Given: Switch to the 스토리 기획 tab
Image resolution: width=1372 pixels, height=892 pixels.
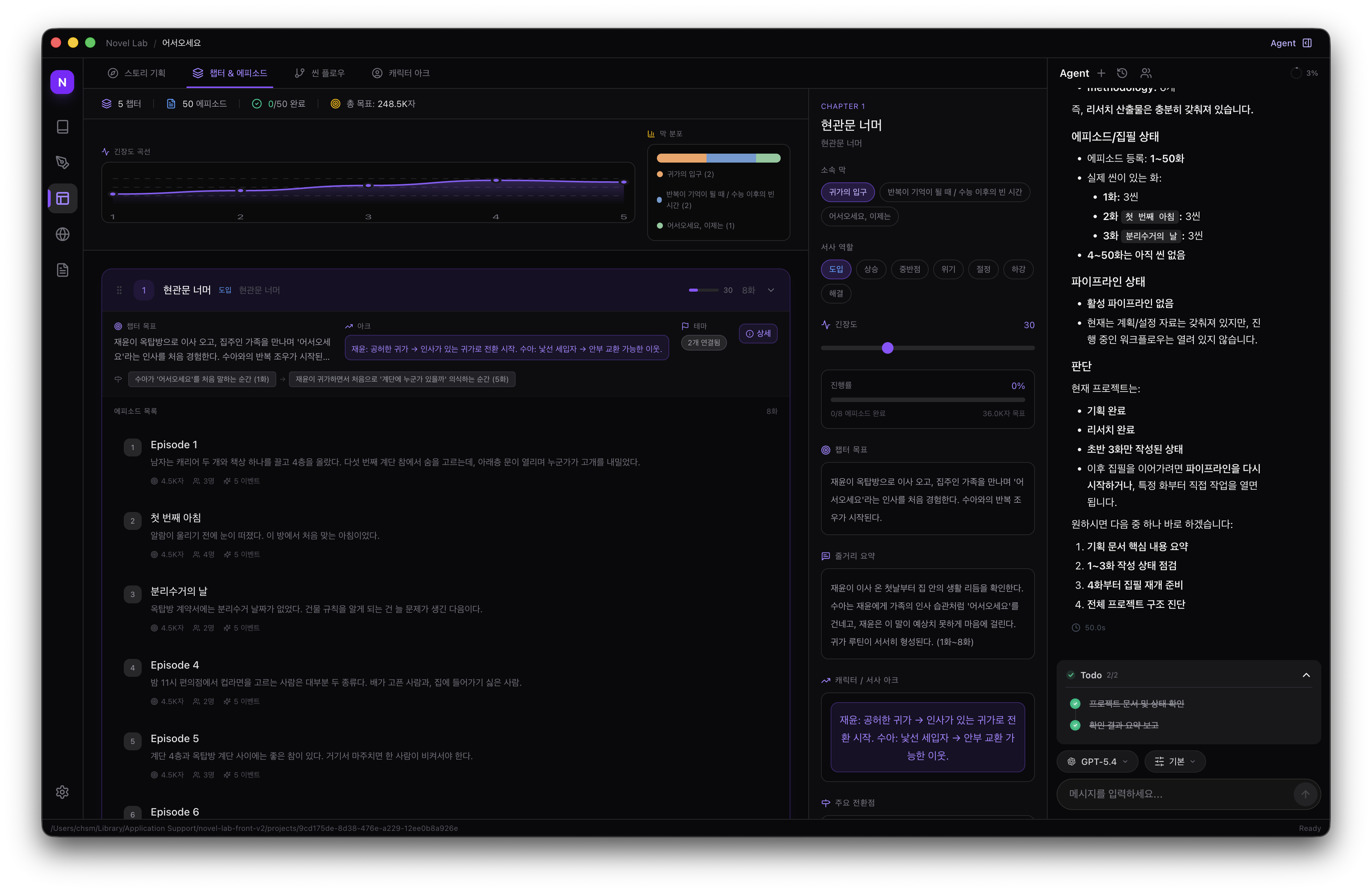Looking at the screenshot, I should 136,73.
